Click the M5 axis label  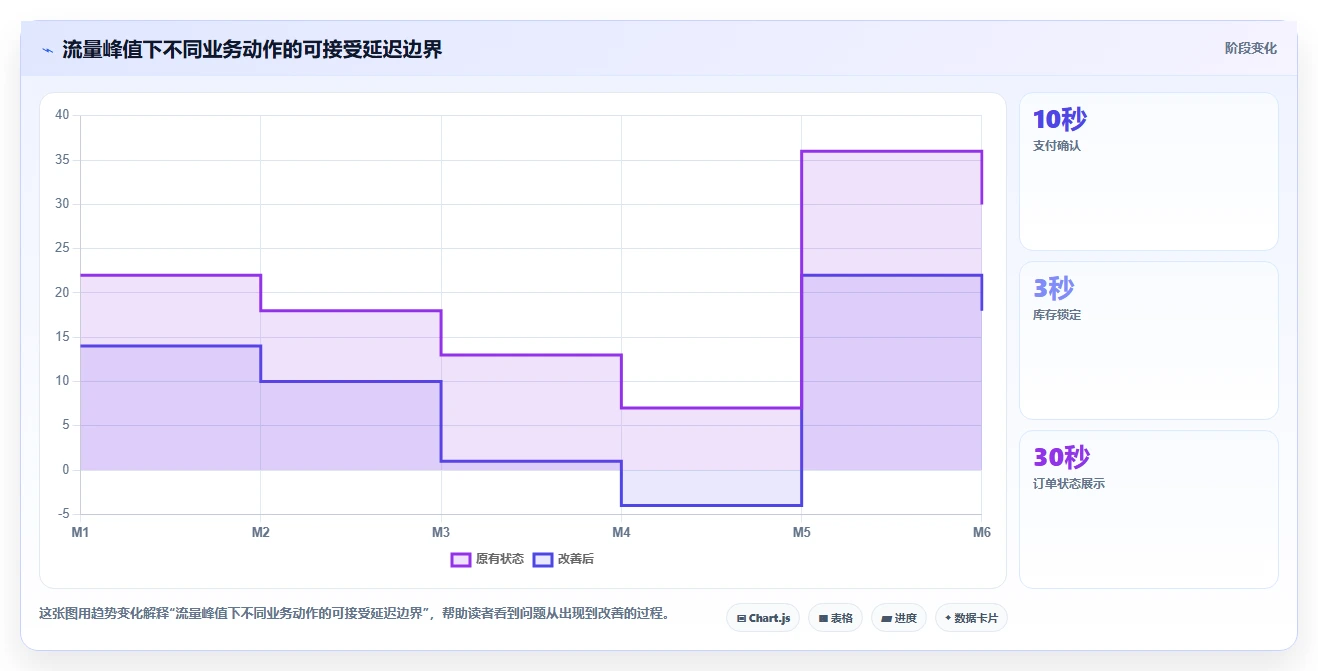coord(802,532)
